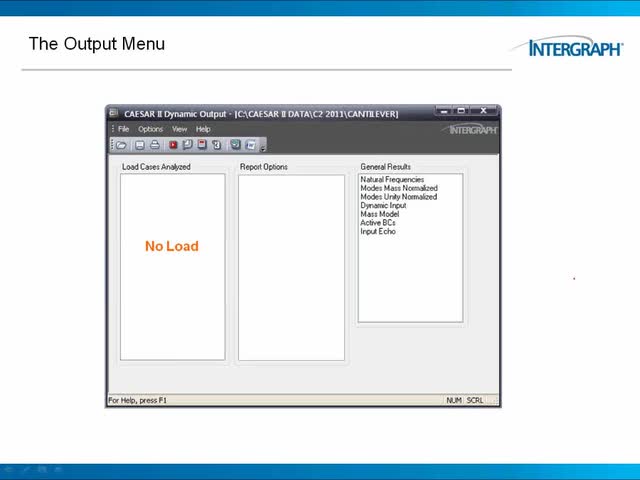
Task: Click the window system icon in title bar
Action: 113,113
